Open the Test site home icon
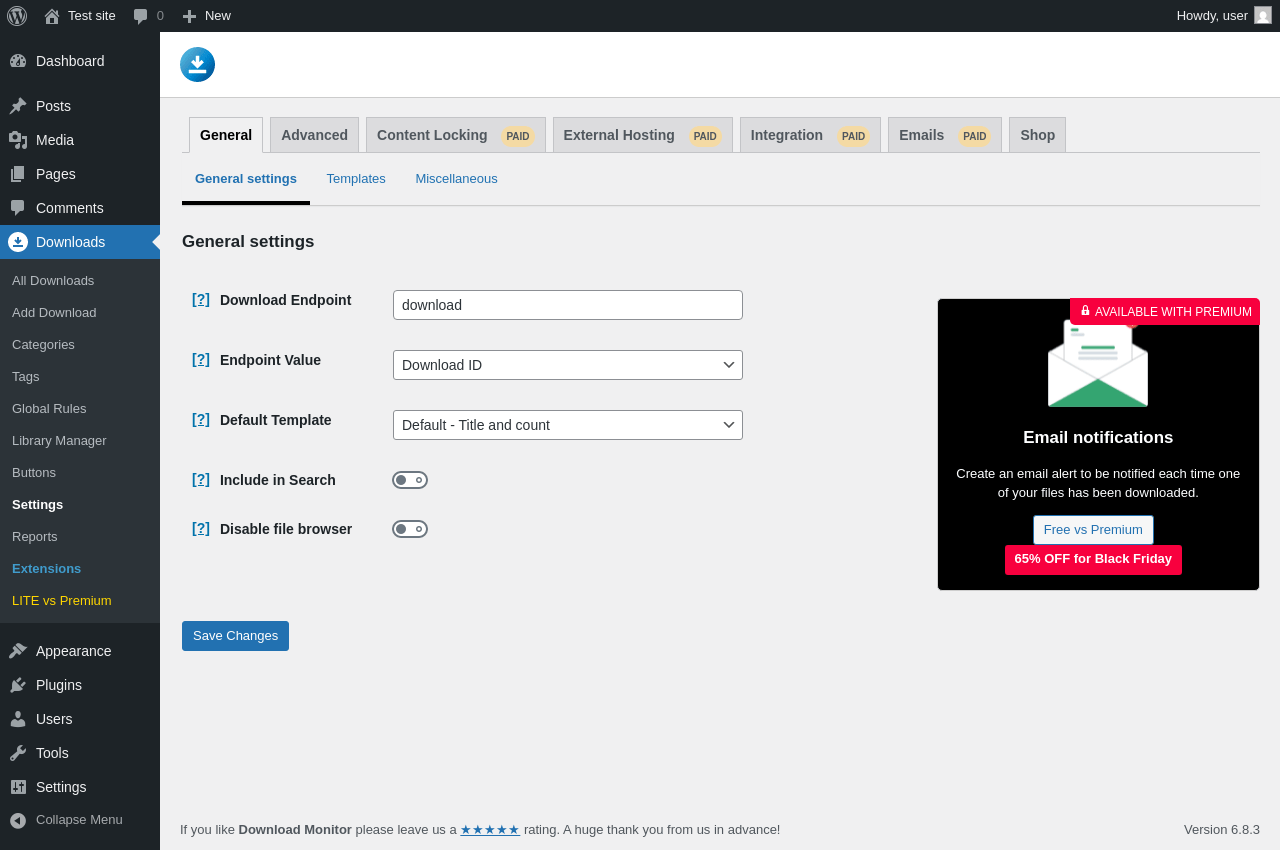 [52, 16]
